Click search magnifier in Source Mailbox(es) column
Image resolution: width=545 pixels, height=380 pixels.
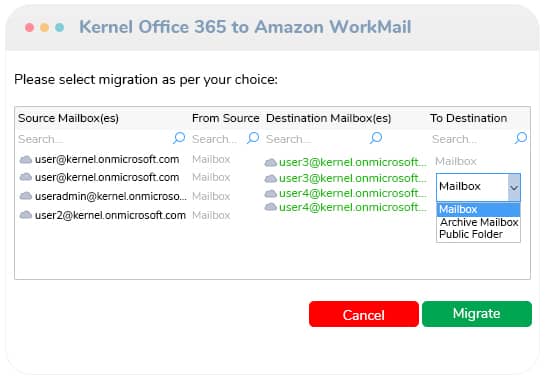pos(179,138)
